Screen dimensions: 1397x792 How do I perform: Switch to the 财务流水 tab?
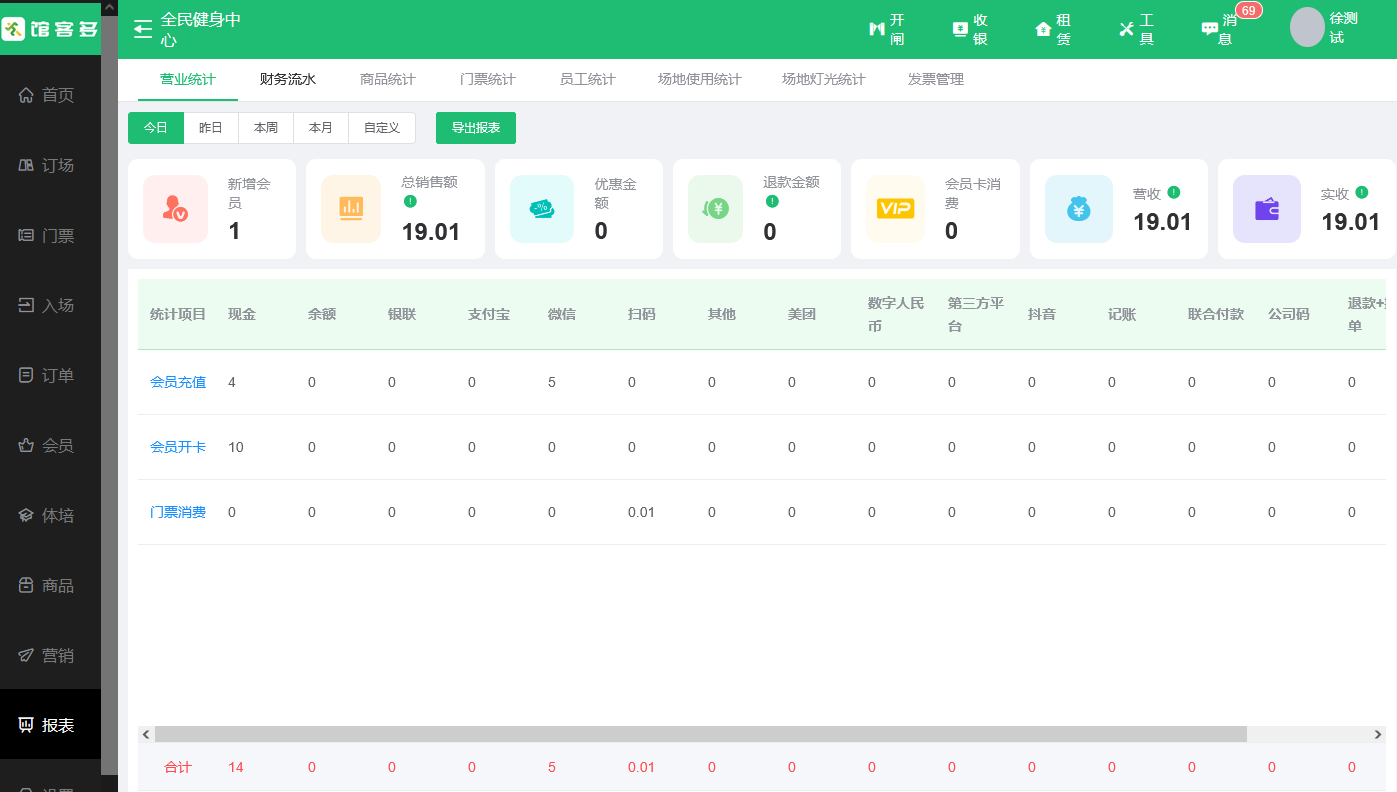tap(288, 79)
